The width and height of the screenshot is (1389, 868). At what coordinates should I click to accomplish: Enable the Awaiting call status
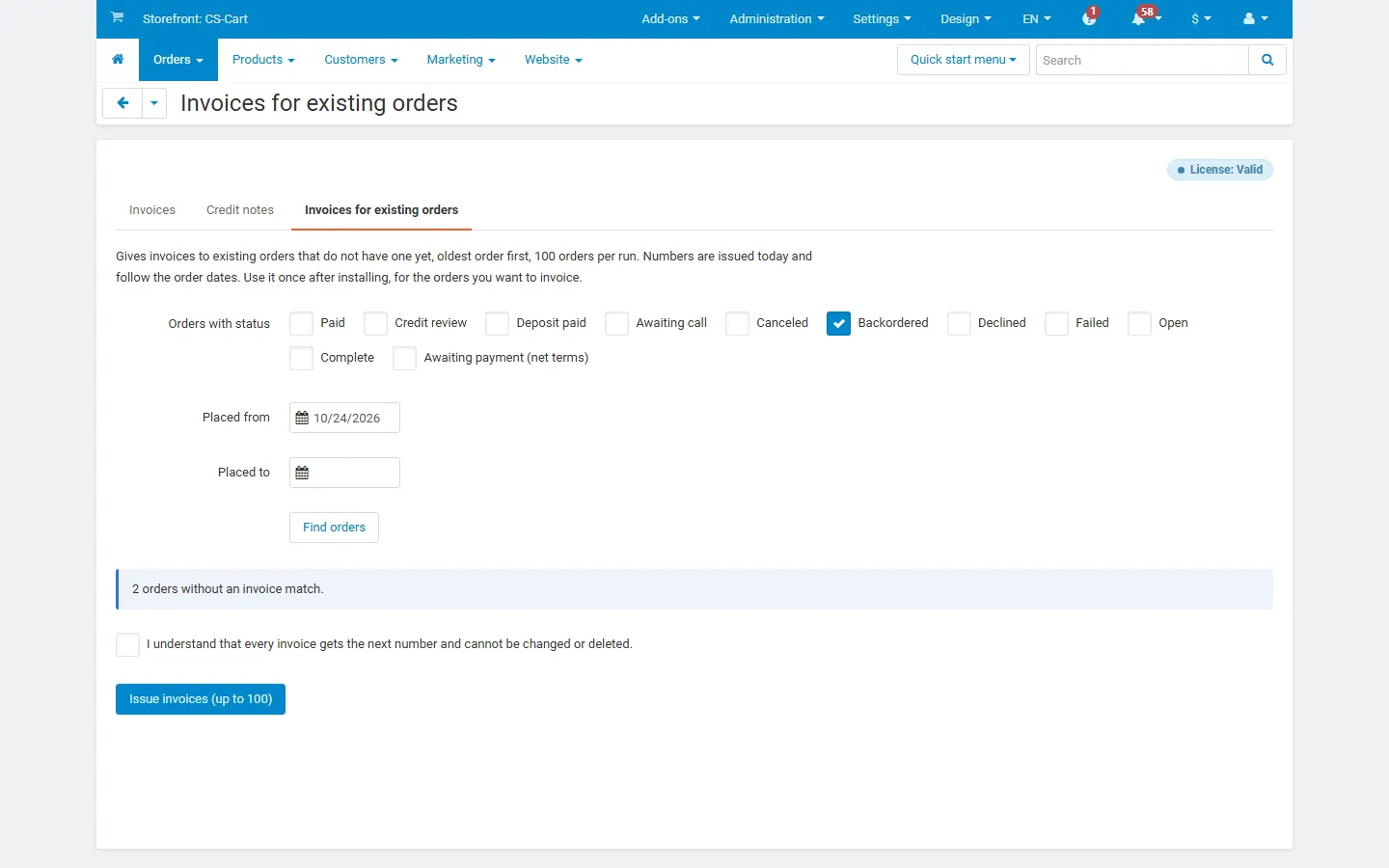(617, 323)
